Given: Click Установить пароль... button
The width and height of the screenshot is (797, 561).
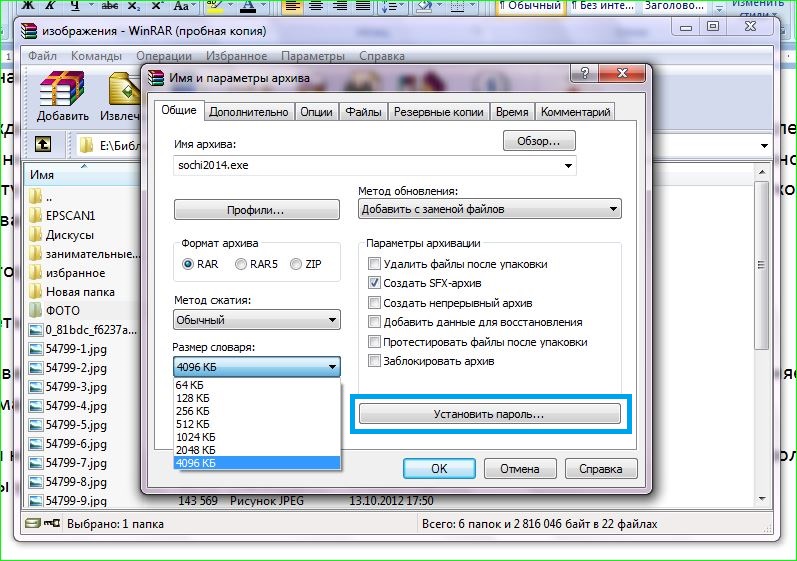Looking at the screenshot, I should click(489, 414).
